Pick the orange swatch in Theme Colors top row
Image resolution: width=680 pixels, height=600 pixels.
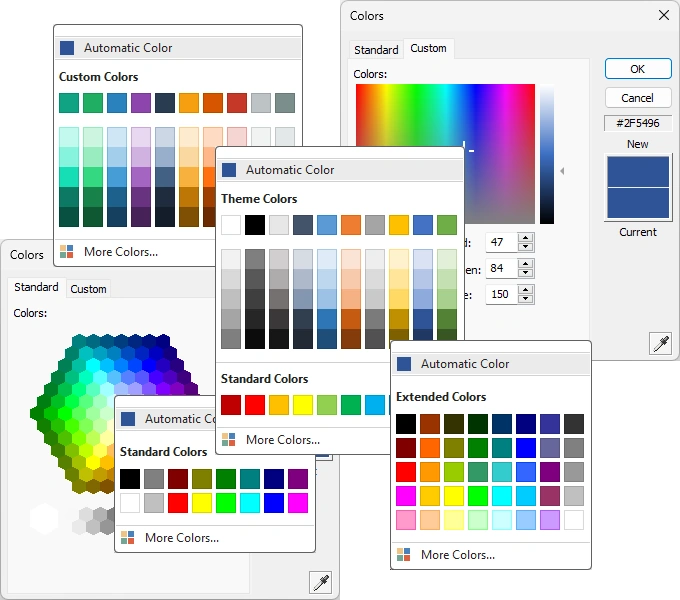(x=351, y=225)
